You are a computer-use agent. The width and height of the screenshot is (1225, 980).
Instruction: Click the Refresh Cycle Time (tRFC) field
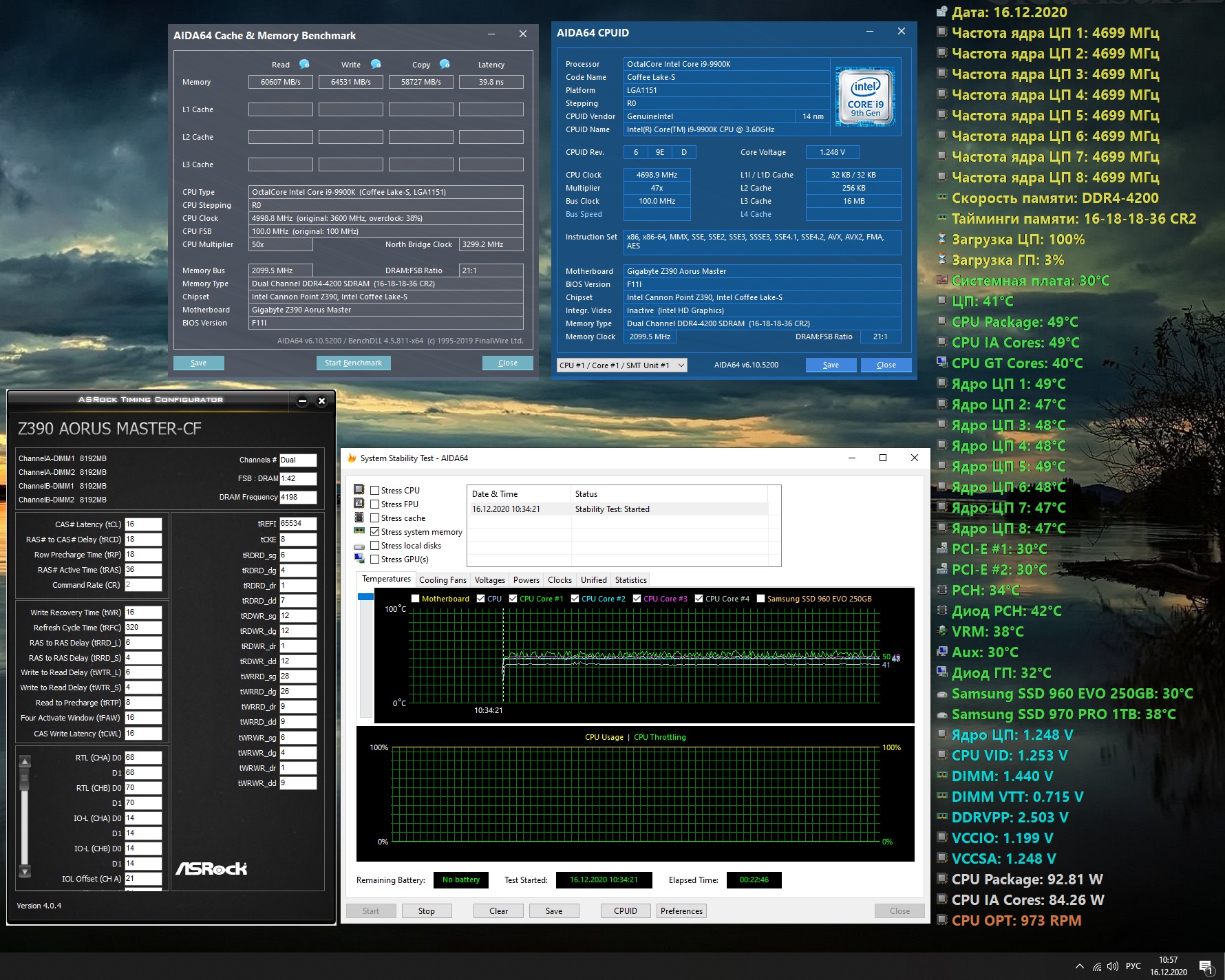pyautogui.click(x=143, y=628)
